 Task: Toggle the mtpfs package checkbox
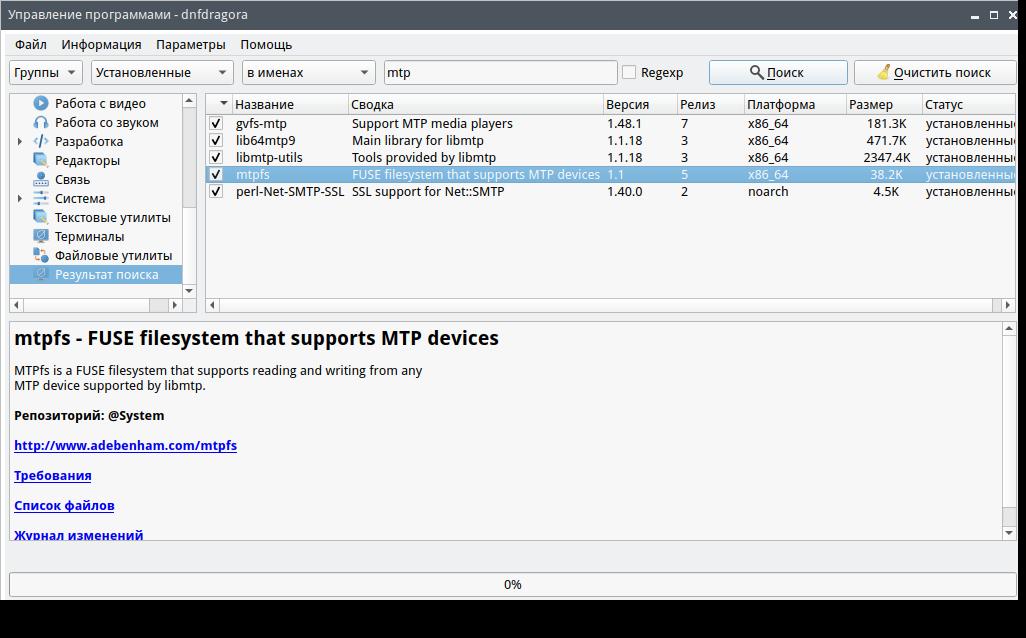[216, 174]
